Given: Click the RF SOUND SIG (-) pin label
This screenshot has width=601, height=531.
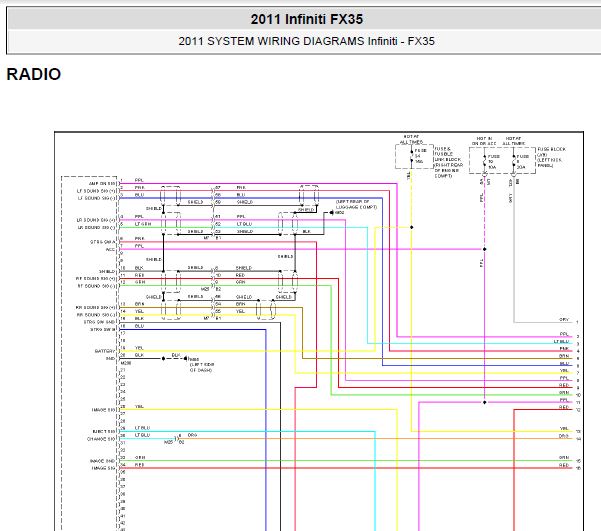Looking at the screenshot, I should click(x=97, y=286).
